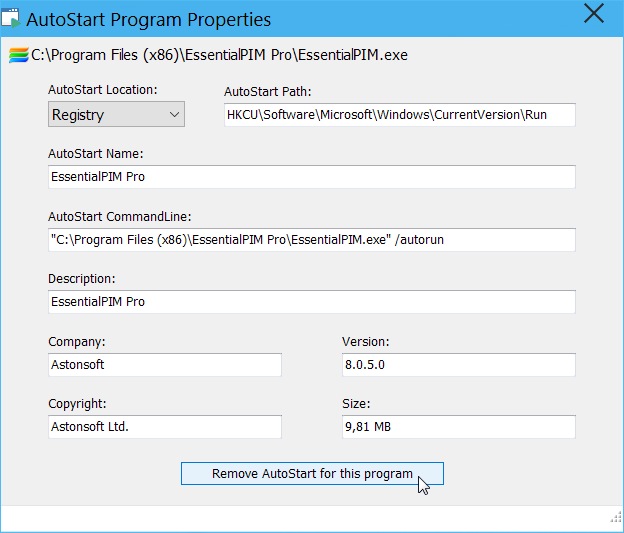Click the AutoStart Location label
Image resolution: width=624 pixels, height=533 pixels.
tap(103, 90)
